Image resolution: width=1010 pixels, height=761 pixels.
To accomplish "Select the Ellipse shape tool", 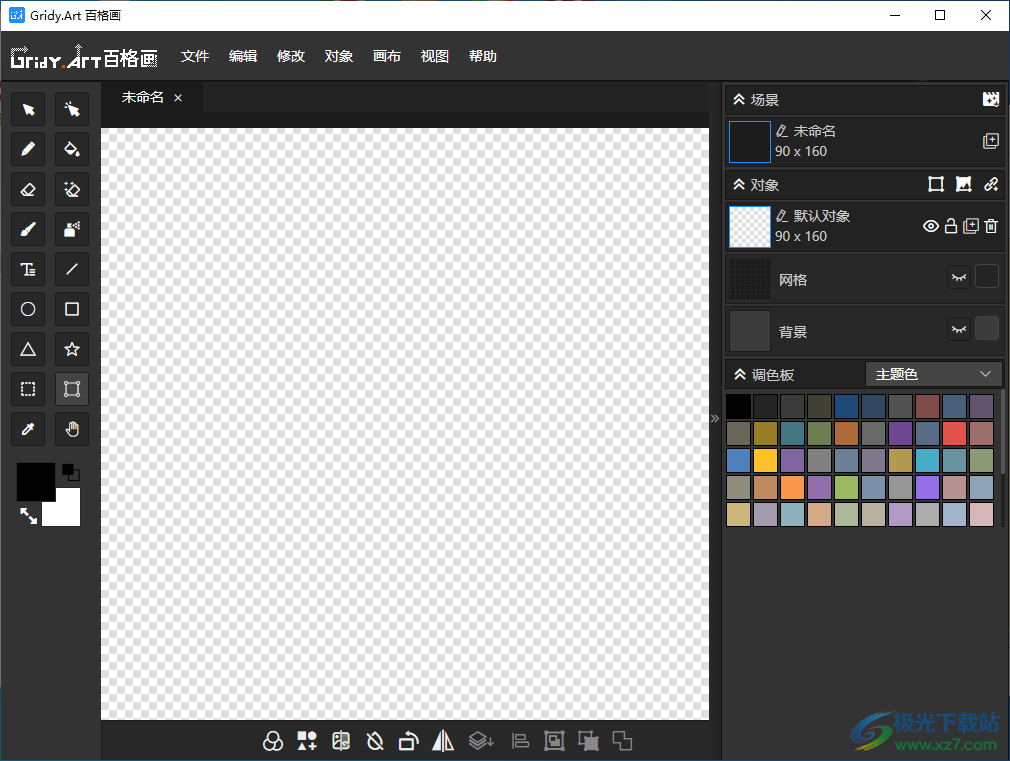I will (x=28, y=309).
